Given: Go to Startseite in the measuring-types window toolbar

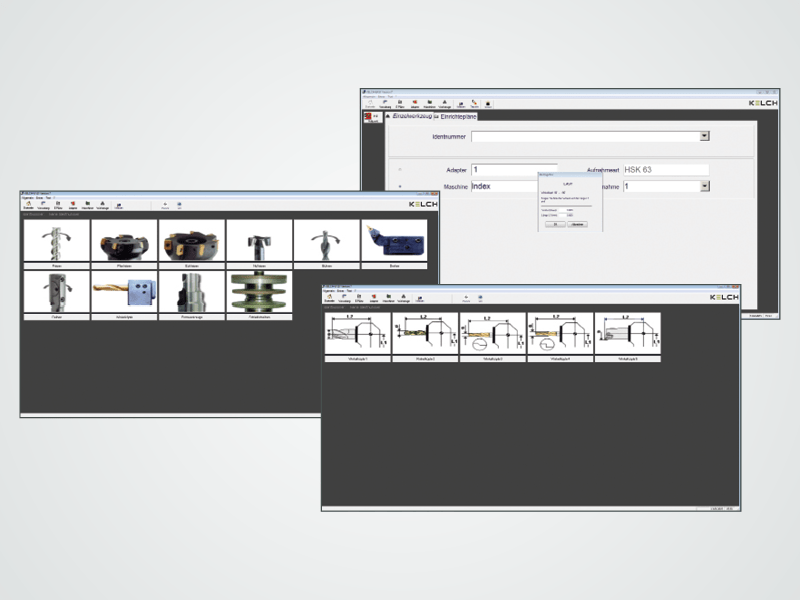Looking at the screenshot, I should click(330, 298).
